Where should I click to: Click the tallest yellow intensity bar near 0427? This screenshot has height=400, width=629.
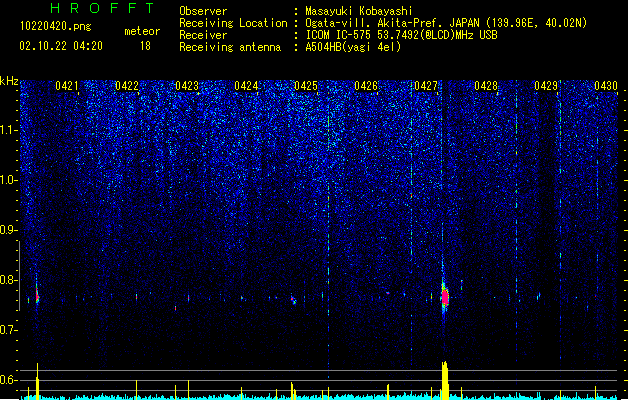(x=444, y=380)
